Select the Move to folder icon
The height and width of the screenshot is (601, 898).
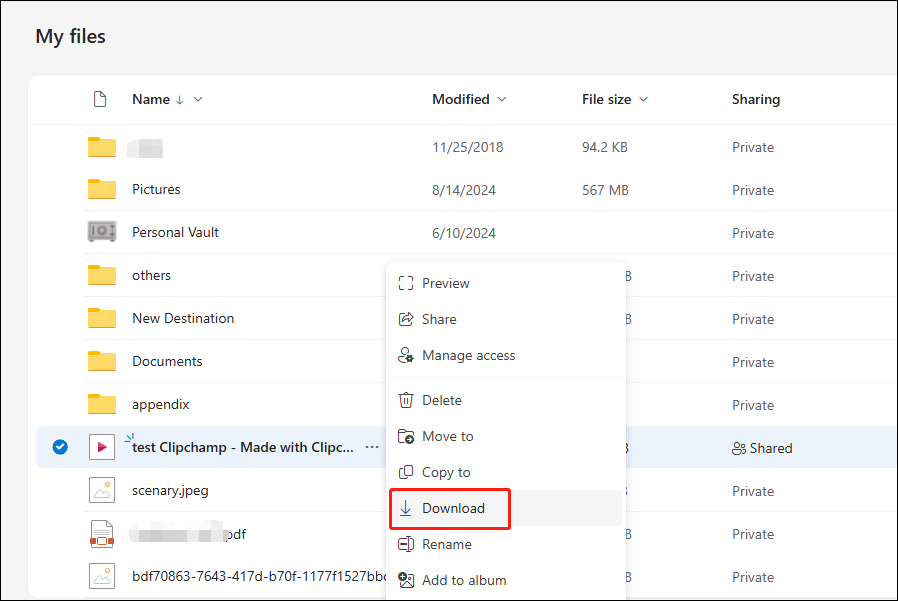click(406, 436)
